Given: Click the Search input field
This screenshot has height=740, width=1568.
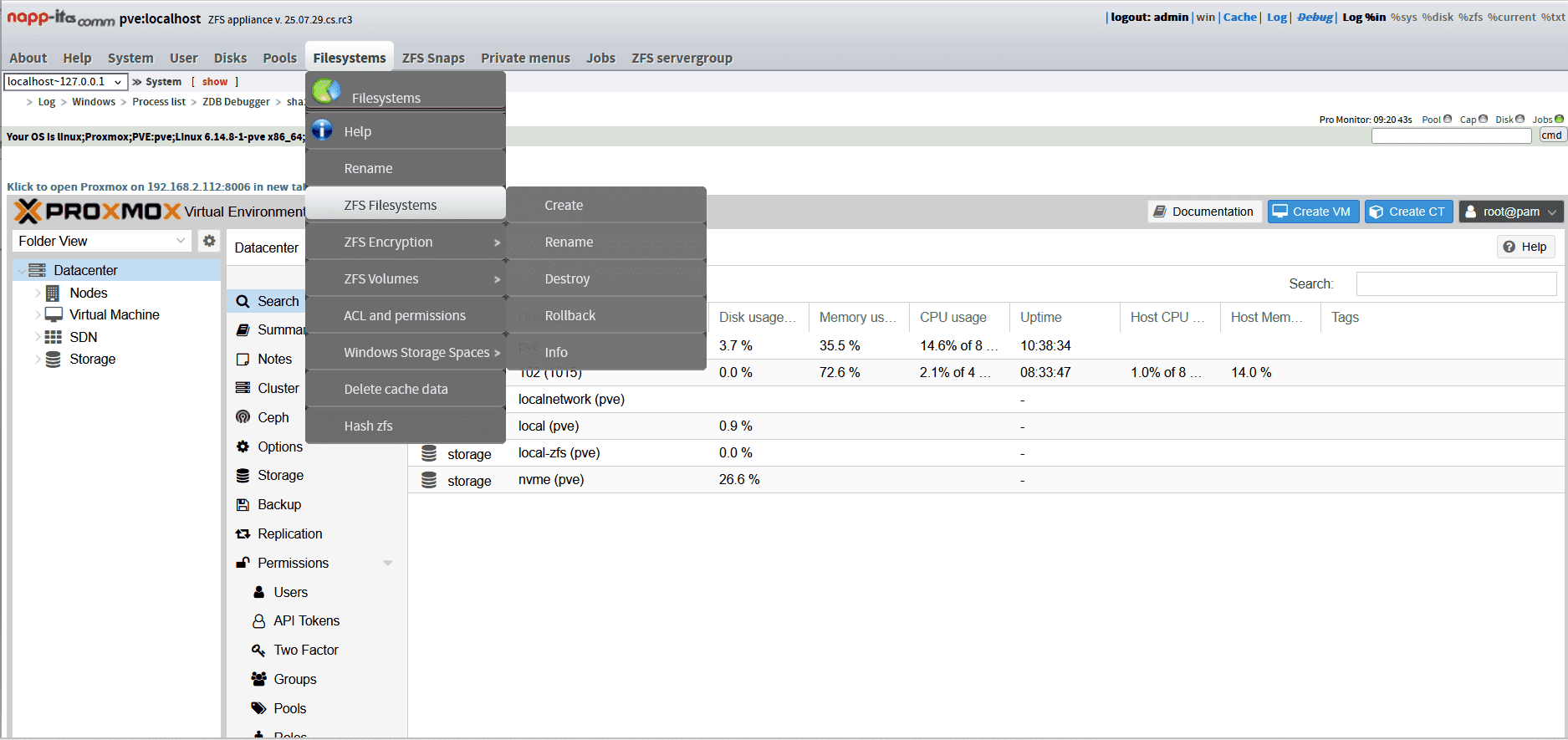Looking at the screenshot, I should click(x=1456, y=283).
